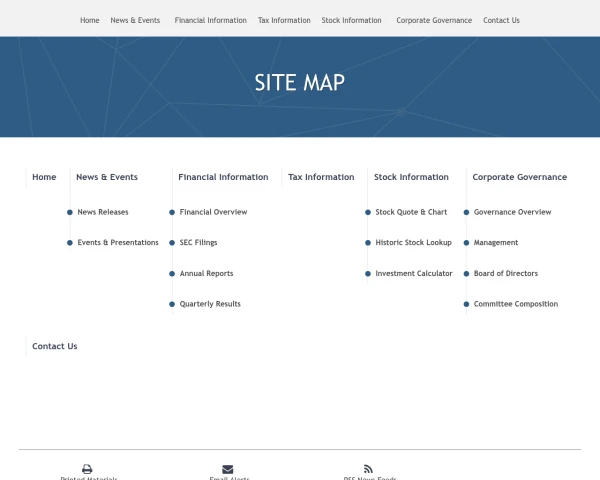Viewport: 600px width, 480px height.
Task: Click the News Releases site map link
Action: tap(103, 212)
